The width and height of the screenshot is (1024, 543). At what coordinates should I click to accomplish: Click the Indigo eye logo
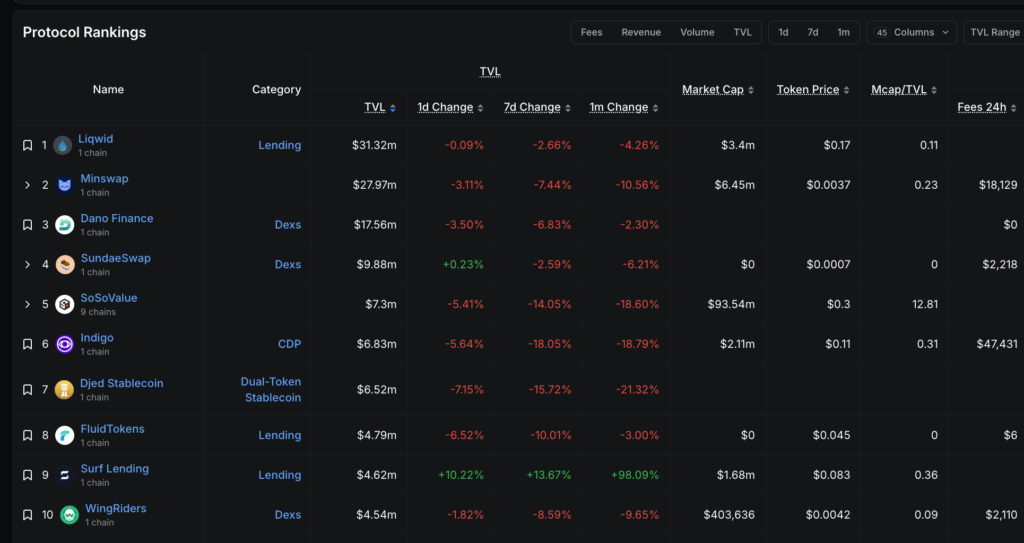[x=64, y=344]
